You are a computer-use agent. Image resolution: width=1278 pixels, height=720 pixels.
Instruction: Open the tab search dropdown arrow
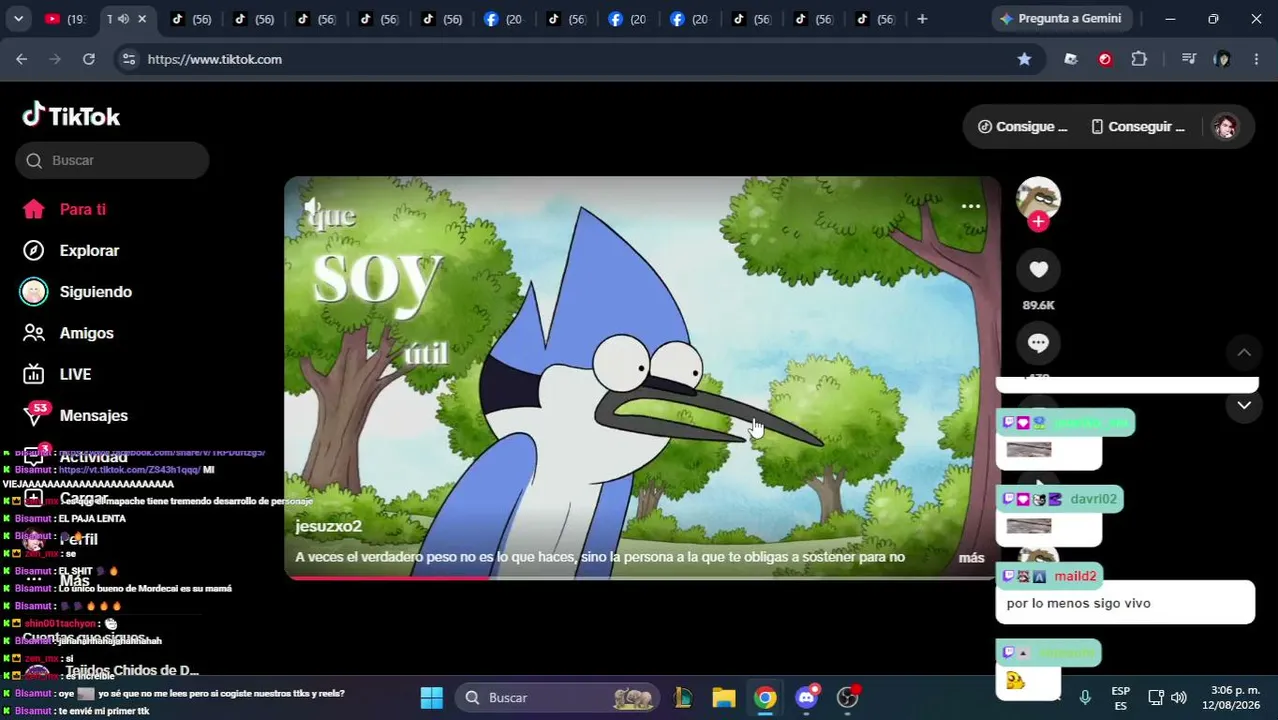[18, 19]
